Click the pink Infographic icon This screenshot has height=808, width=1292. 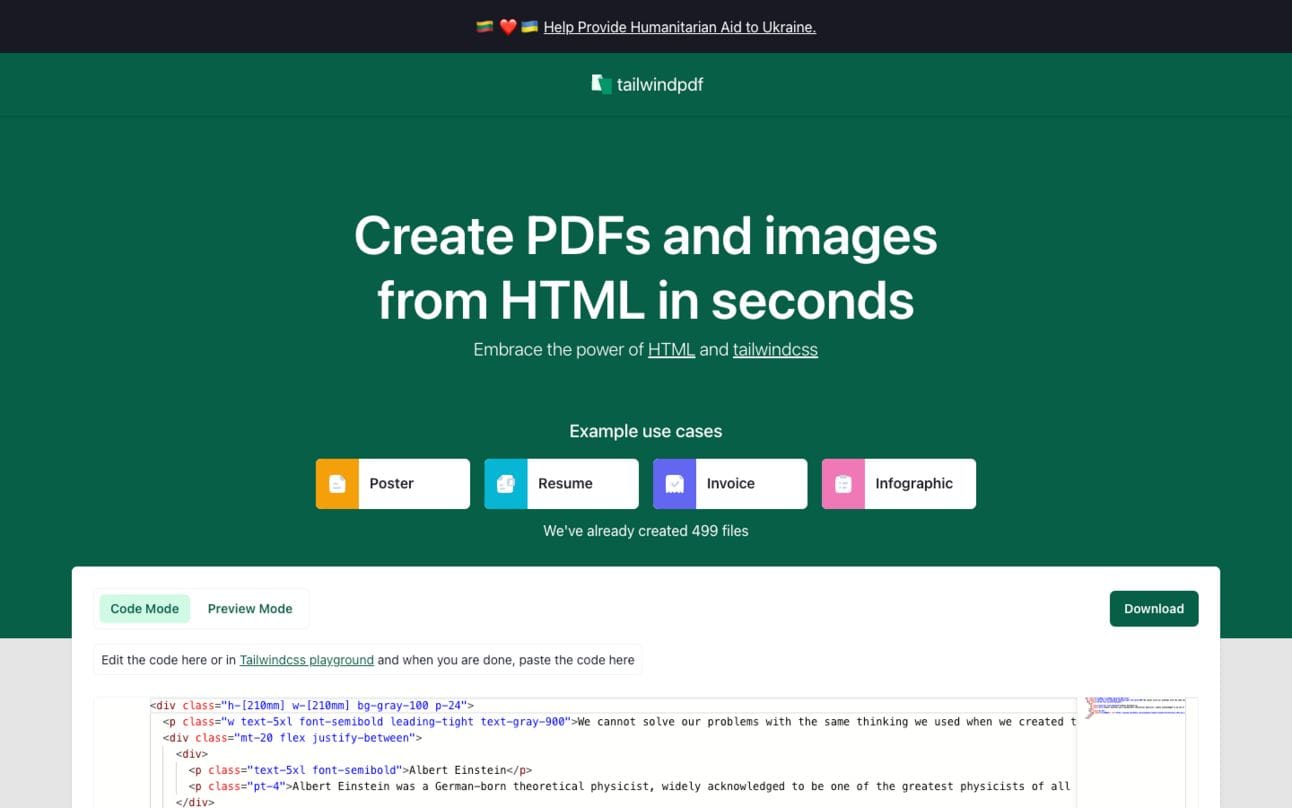coord(843,484)
